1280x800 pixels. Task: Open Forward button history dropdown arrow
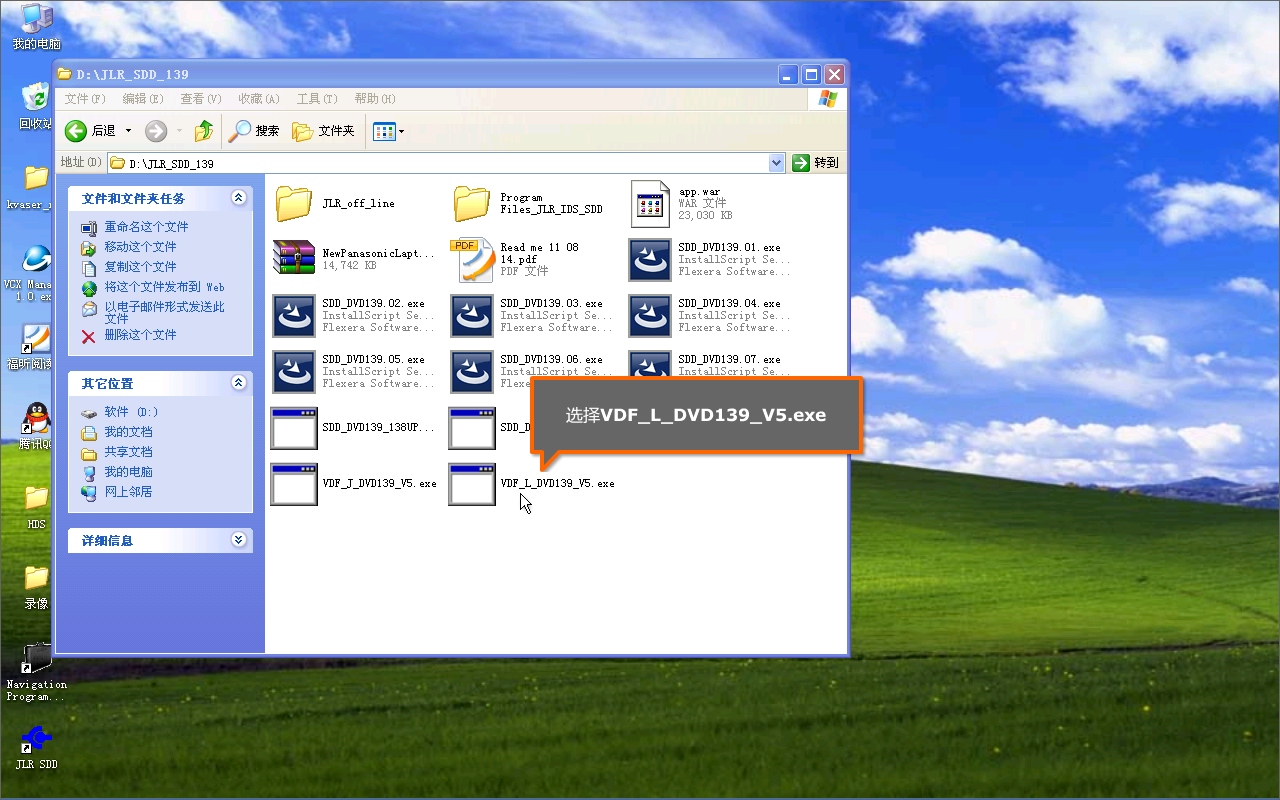[x=180, y=131]
